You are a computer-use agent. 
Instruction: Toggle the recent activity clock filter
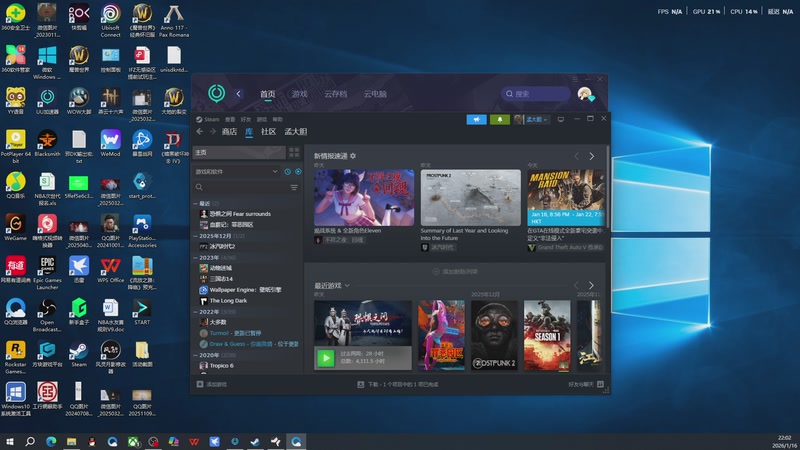pyautogui.click(x=287, y=172)
